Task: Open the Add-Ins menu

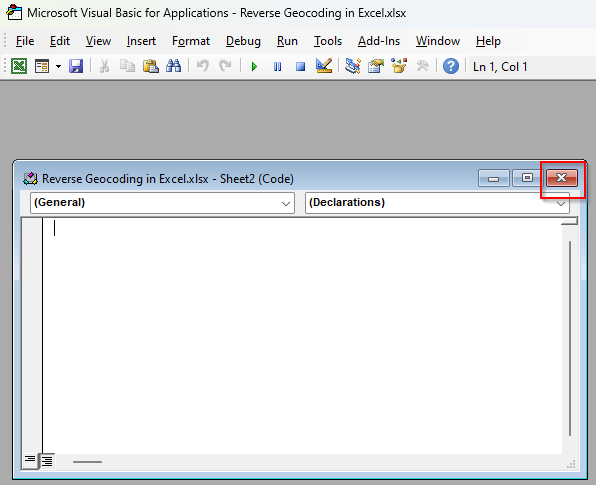Action: tap(379, 41)
